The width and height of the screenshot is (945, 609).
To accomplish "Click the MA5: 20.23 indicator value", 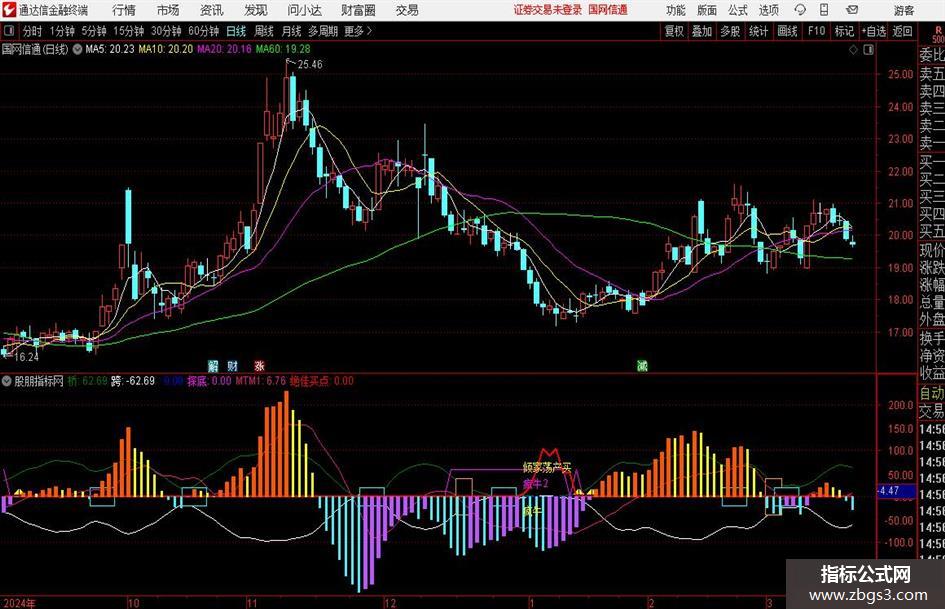I will click(x=110, y=49).
